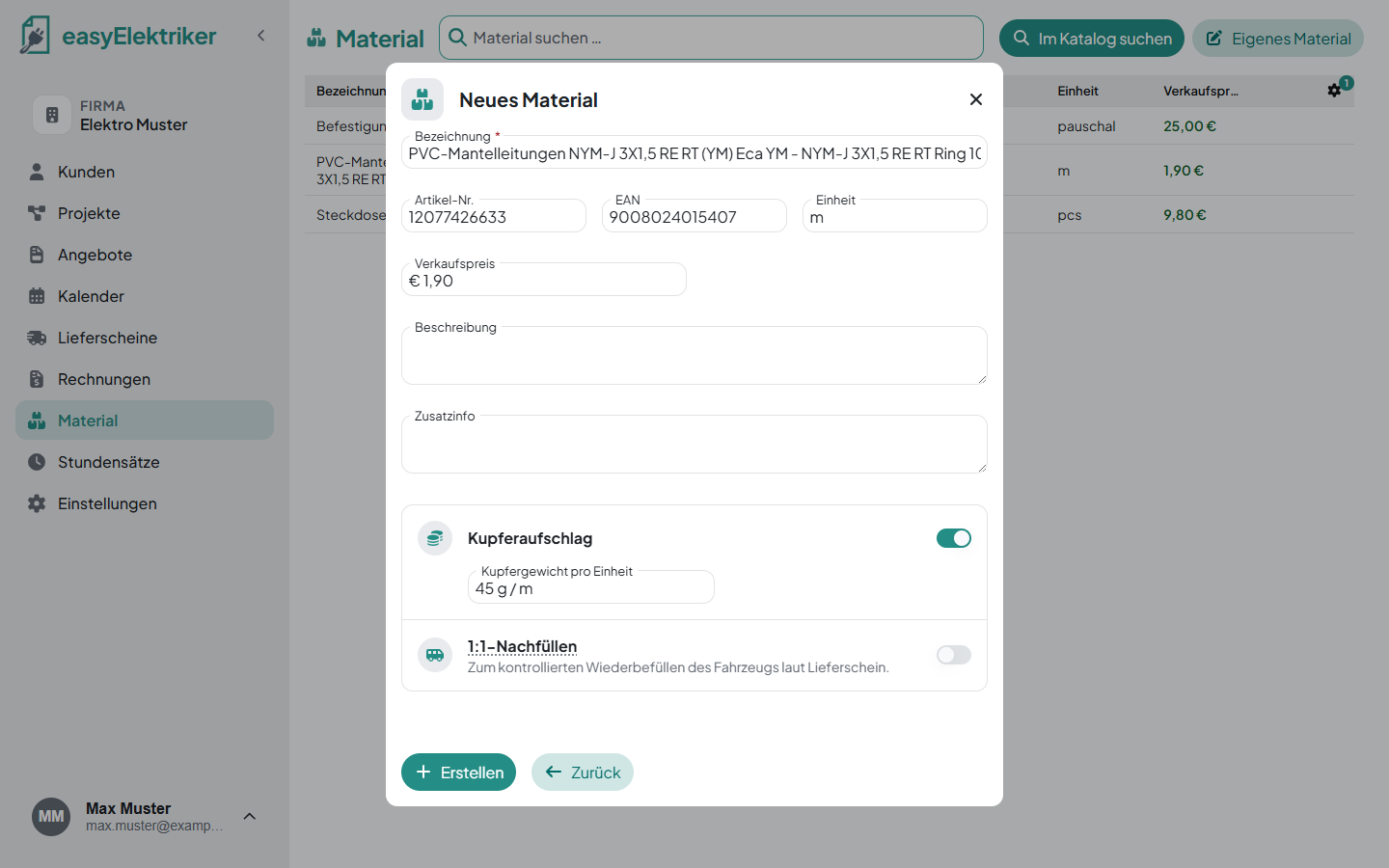Image resolution: width=1389 pixels, height=868 pixels.
Task: Open the Kunden menu item
Action: pyautogui.click(x=145, y=172)
